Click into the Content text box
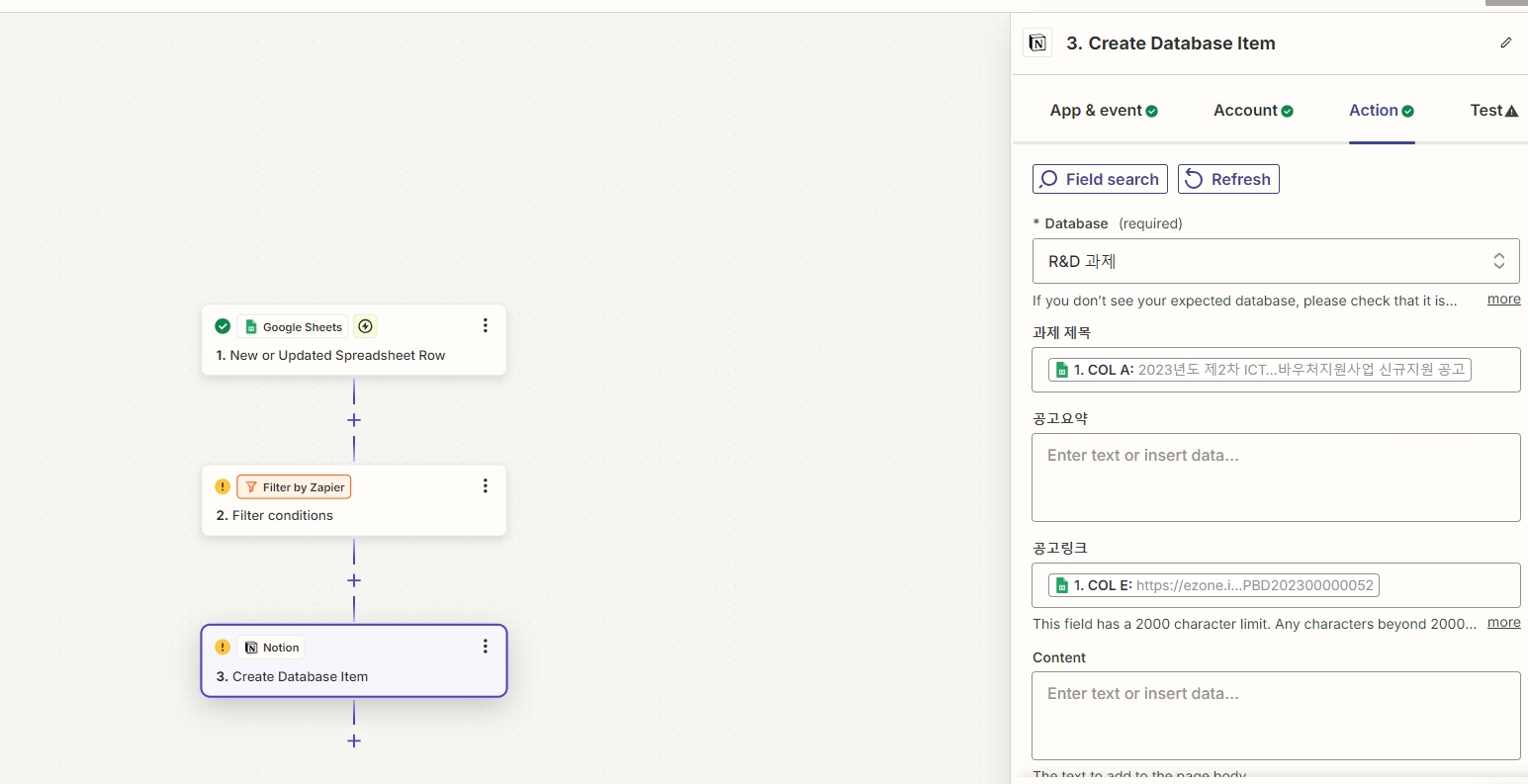The image size is (1528, 784). click(1276, 716)
